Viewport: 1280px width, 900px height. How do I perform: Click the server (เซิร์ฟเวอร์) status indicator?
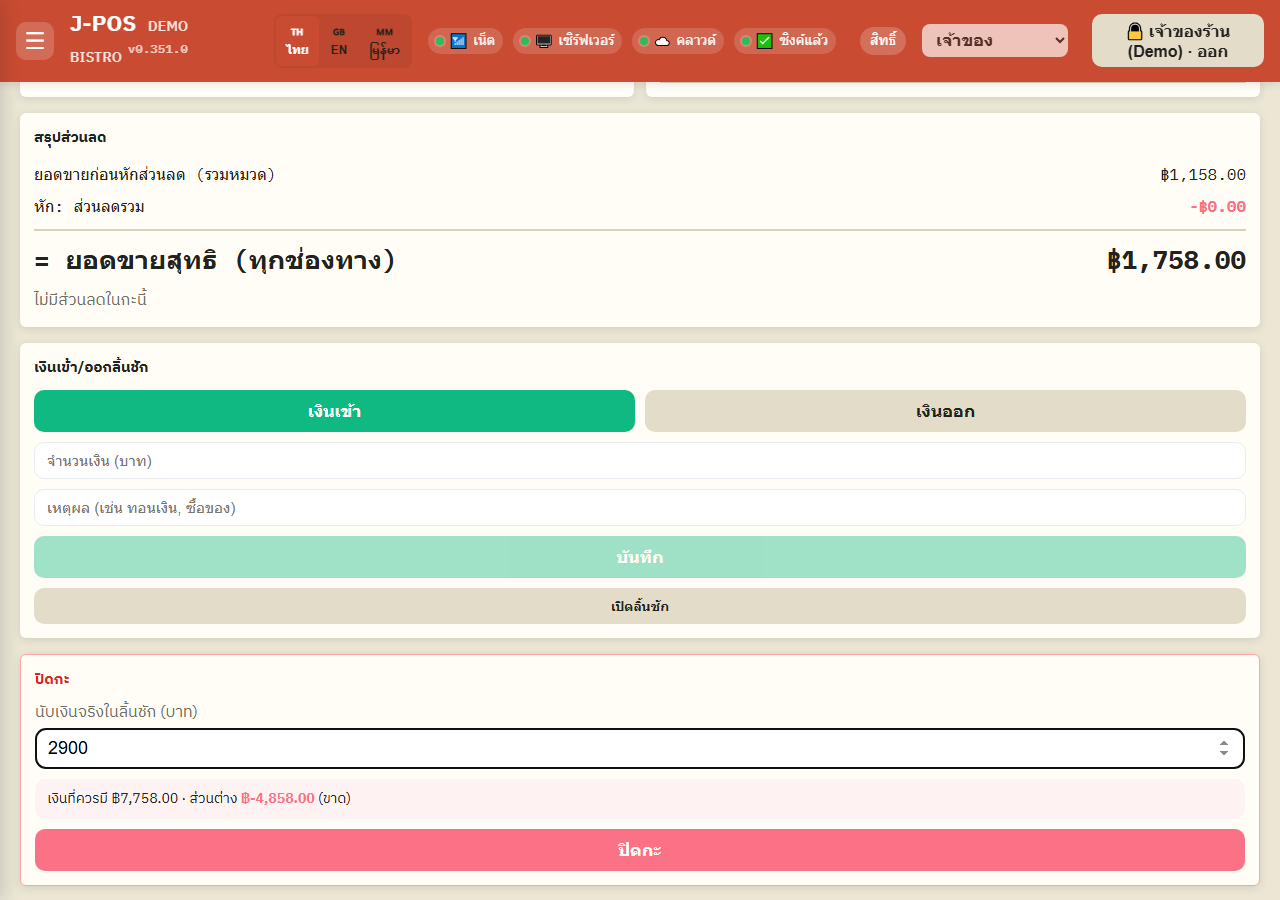[568, 41]
